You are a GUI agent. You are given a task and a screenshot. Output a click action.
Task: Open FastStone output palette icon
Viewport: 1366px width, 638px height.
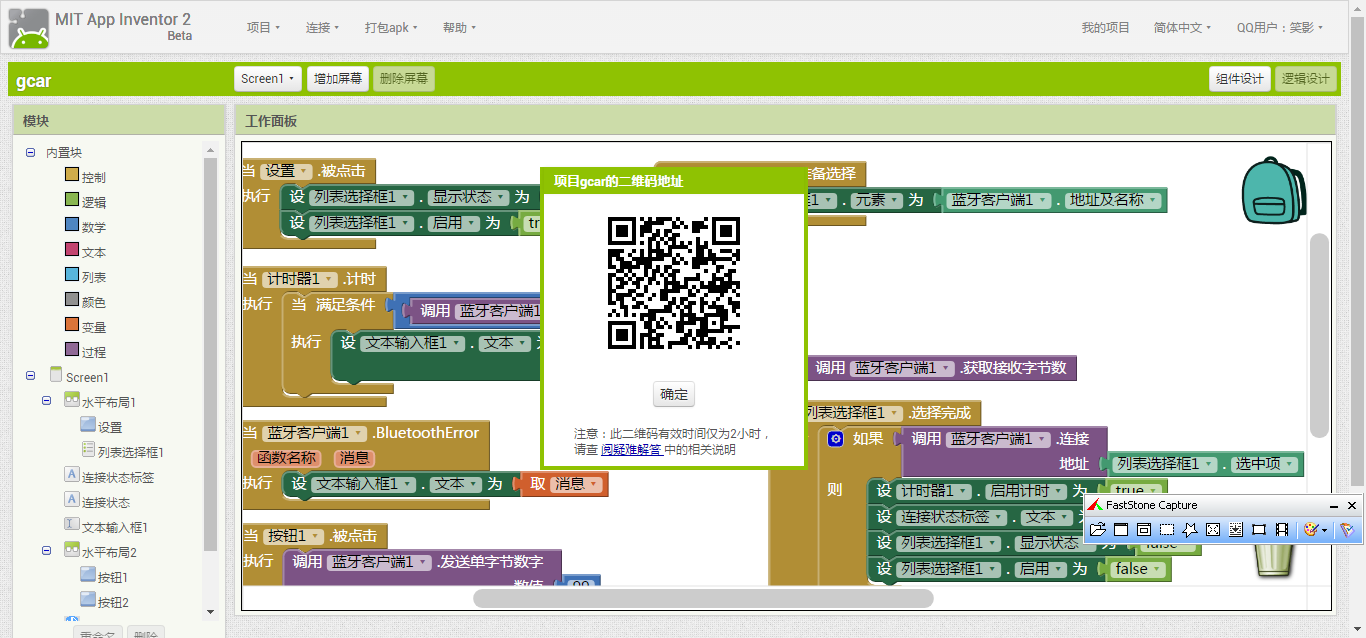pos(1311,530)
